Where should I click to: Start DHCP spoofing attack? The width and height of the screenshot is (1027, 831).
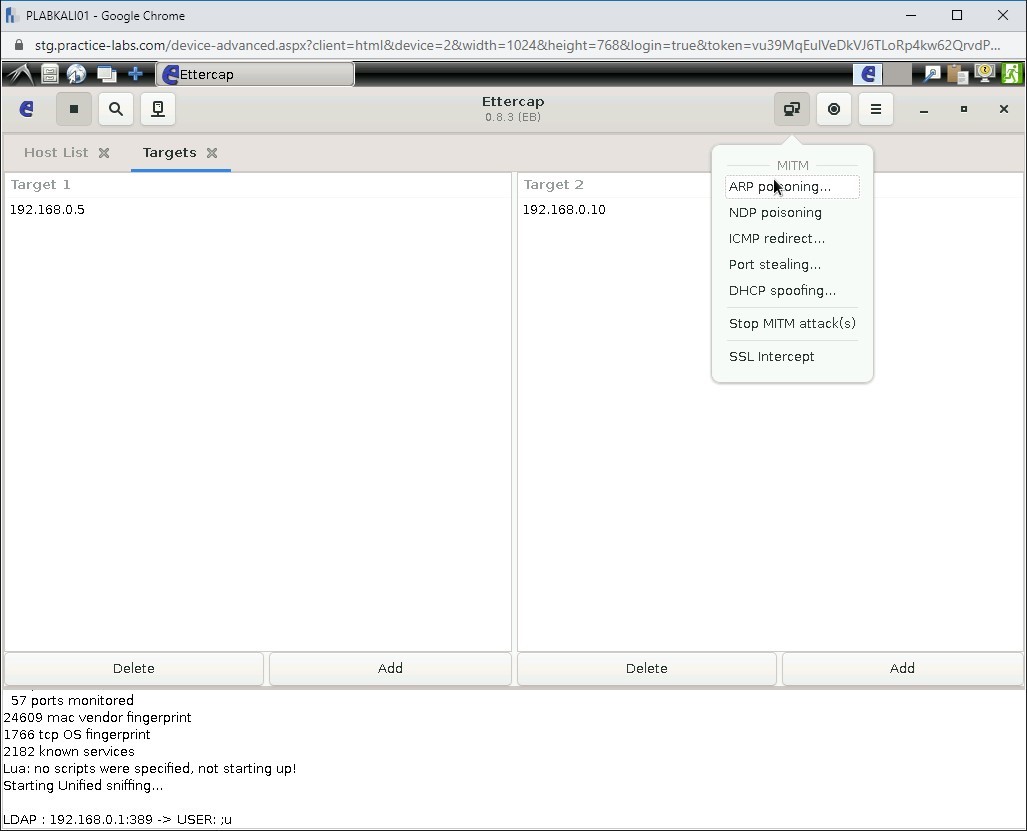(x=783, y=290)
